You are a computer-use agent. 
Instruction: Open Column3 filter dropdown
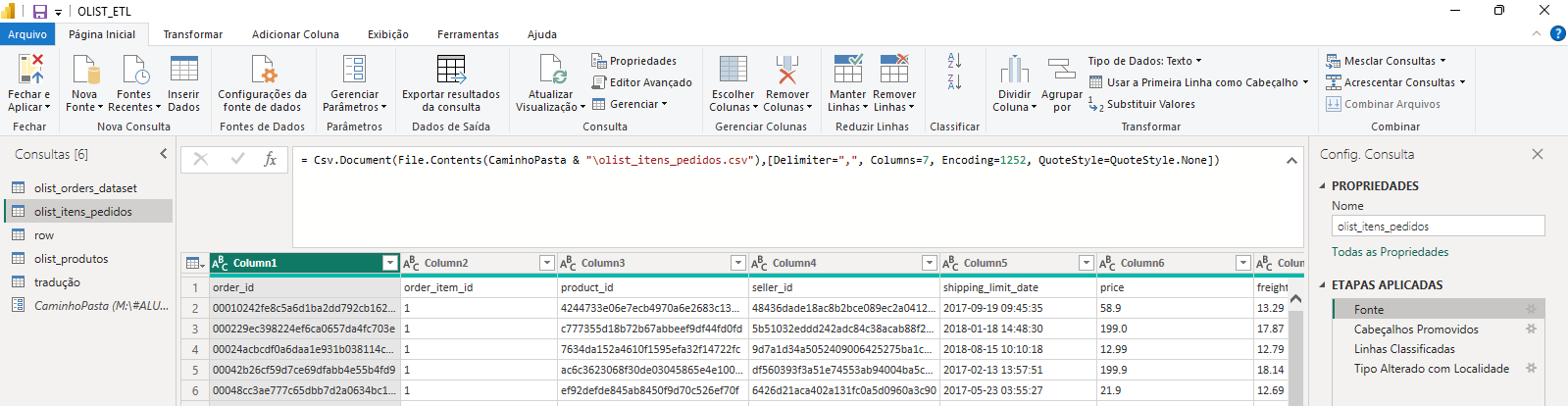pyautogui.click(x=738, y=263)
